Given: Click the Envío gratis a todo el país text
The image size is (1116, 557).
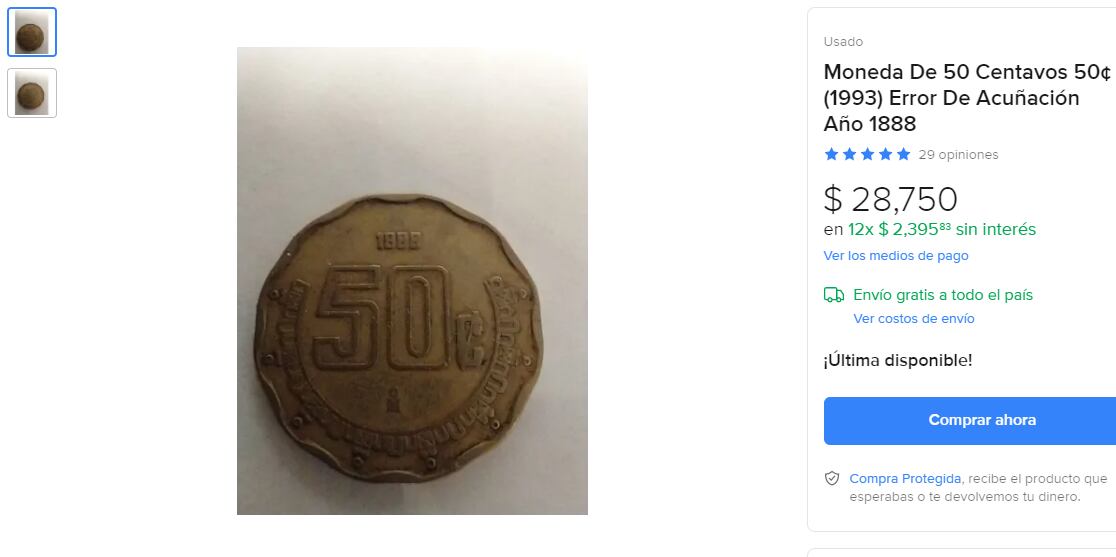Looking at the screenshot, I should pyautogui.click(x=943, y=295).
